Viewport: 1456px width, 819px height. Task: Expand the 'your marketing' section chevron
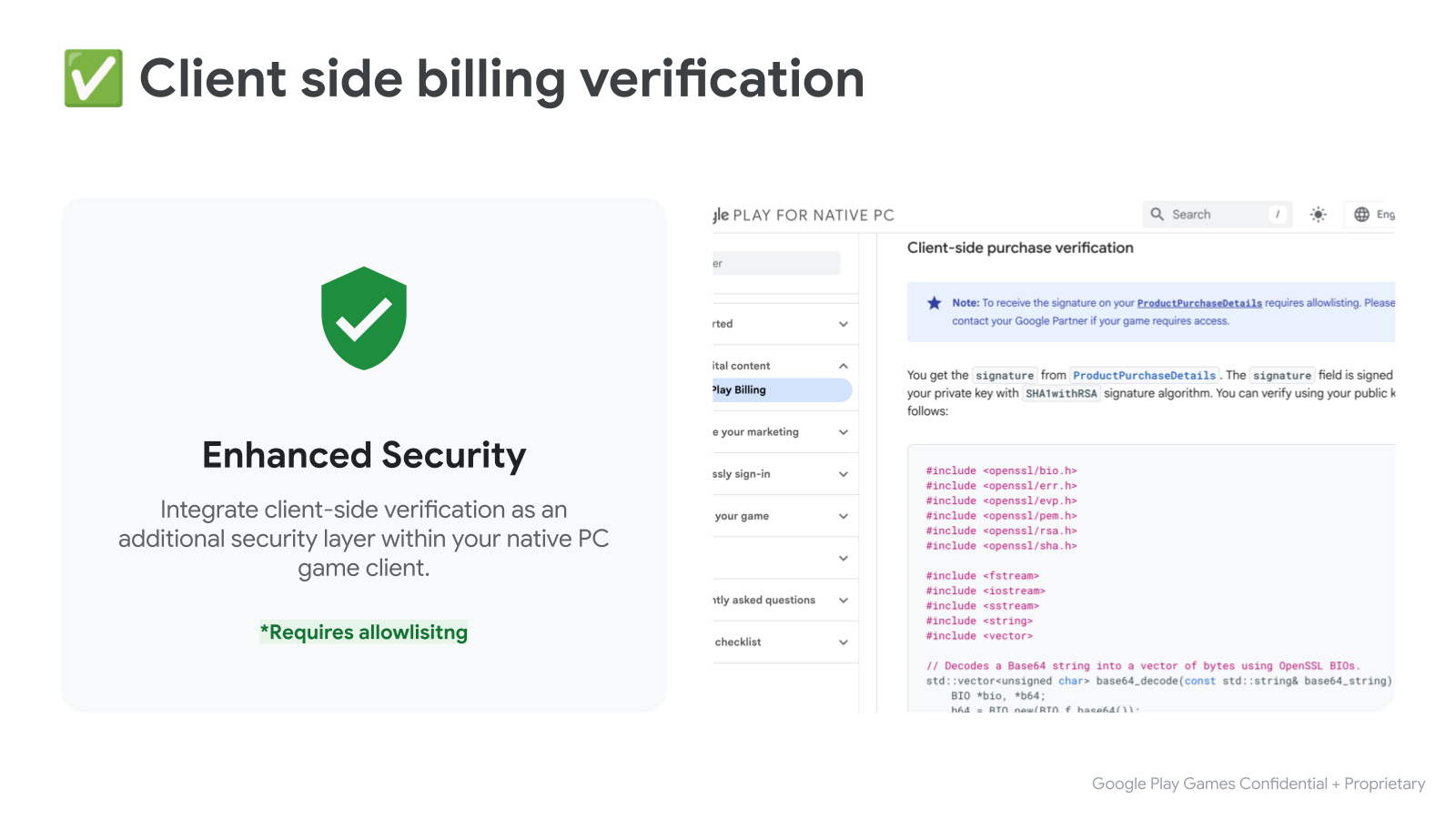click(844, 432)
